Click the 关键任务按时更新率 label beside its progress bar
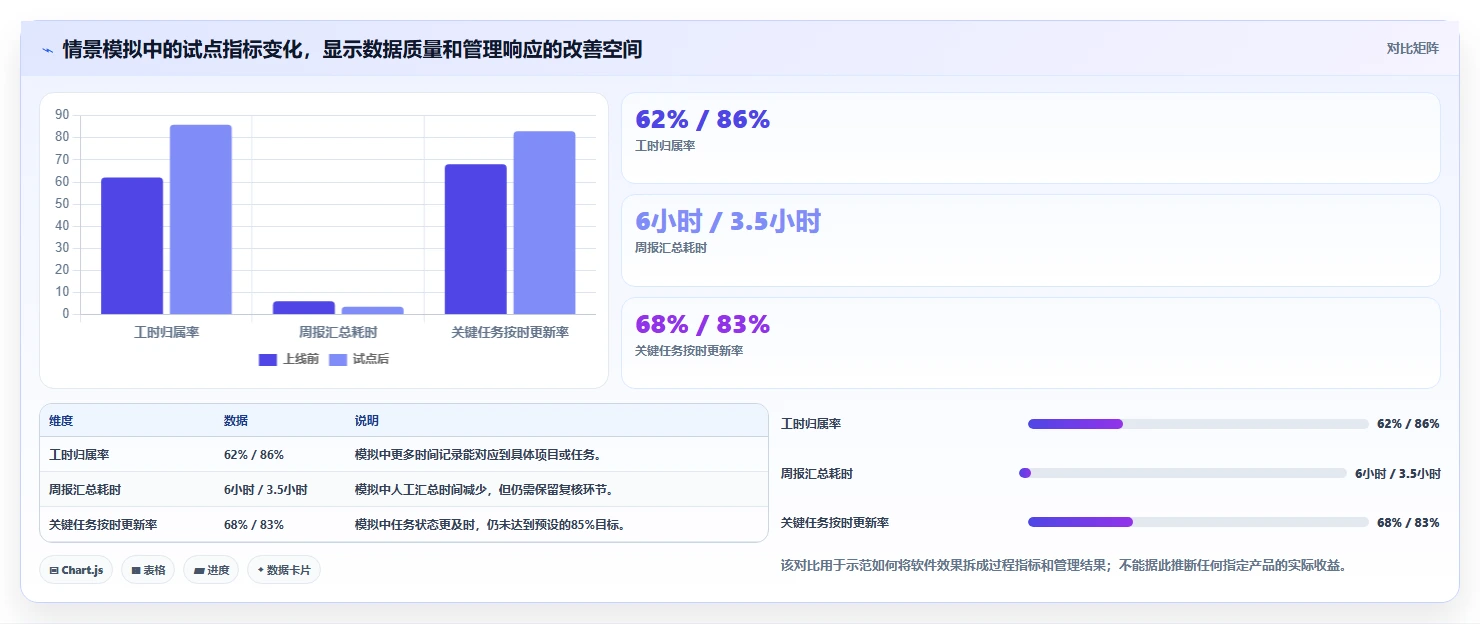This screenshot has width=1480, height=624. pos(835,522)
